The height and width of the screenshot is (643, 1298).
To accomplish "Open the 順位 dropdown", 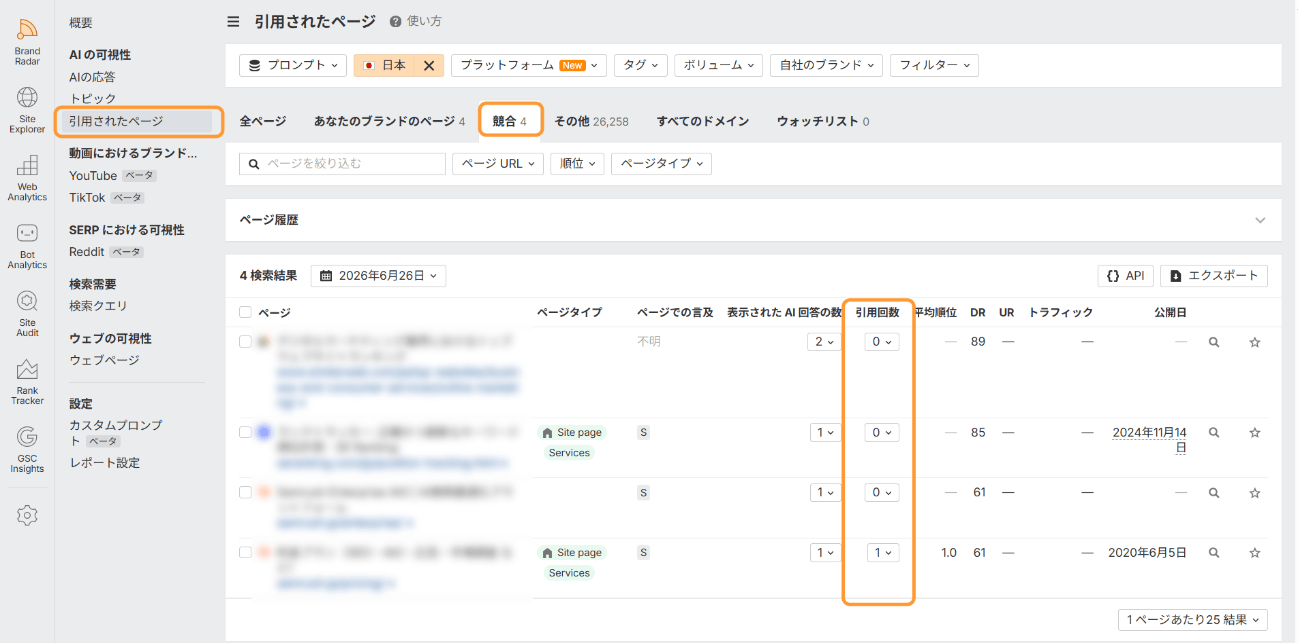I will [x=577, y=163].
